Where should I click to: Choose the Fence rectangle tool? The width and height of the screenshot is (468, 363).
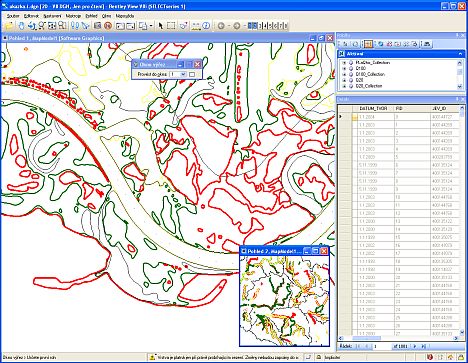click(x=171, y=25)
